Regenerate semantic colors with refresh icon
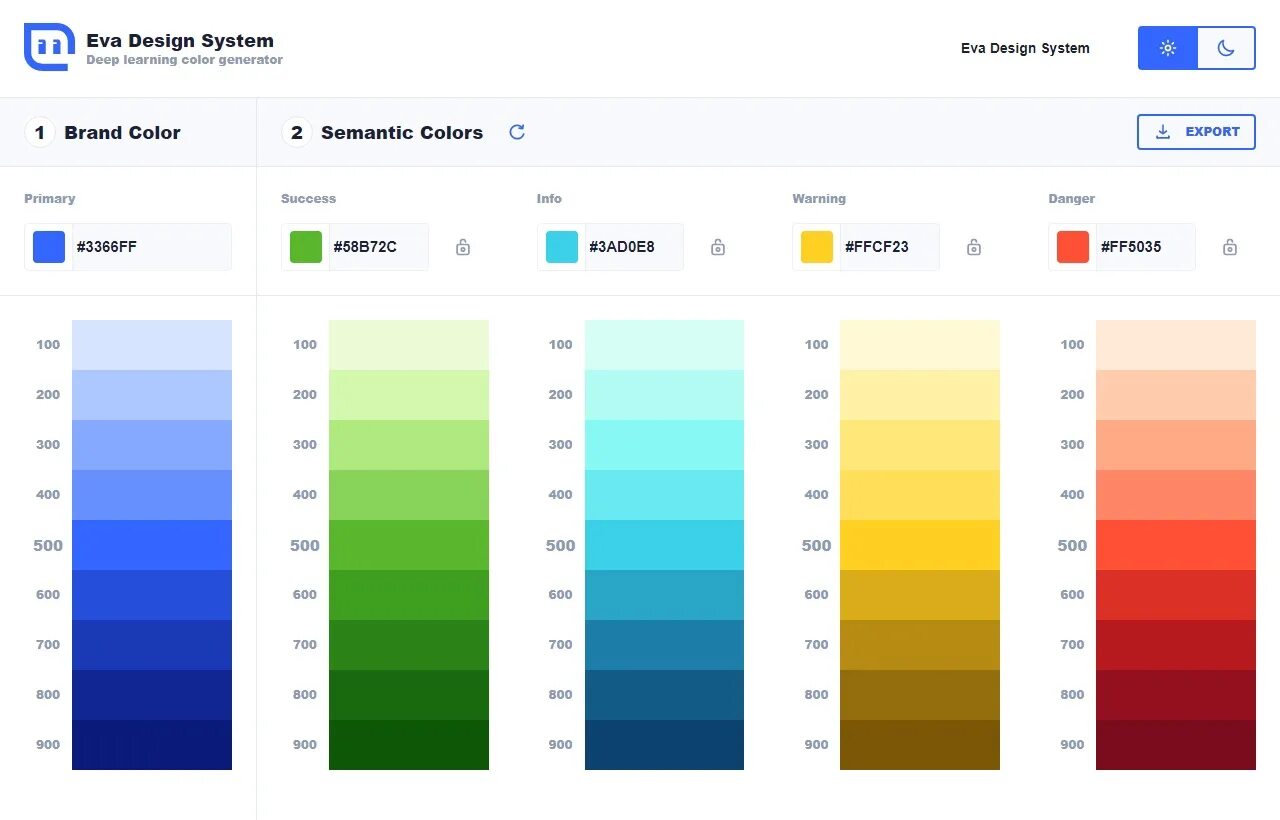The image size is (1280, 820). tap(517, 132)
